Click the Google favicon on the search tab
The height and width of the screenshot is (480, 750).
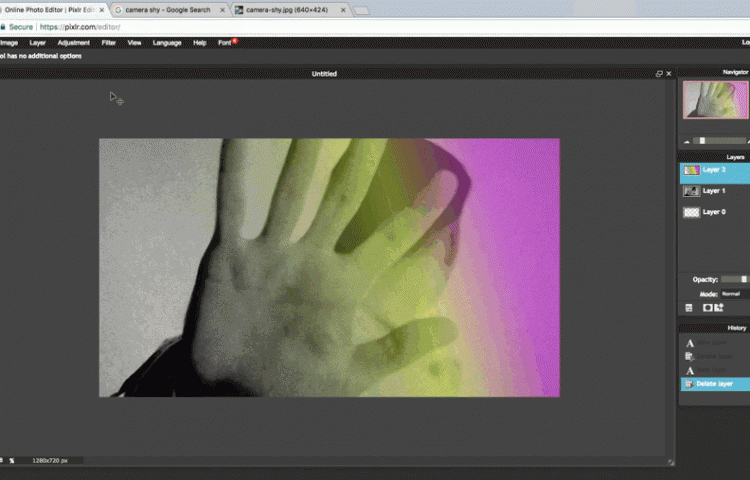[118, 10]
